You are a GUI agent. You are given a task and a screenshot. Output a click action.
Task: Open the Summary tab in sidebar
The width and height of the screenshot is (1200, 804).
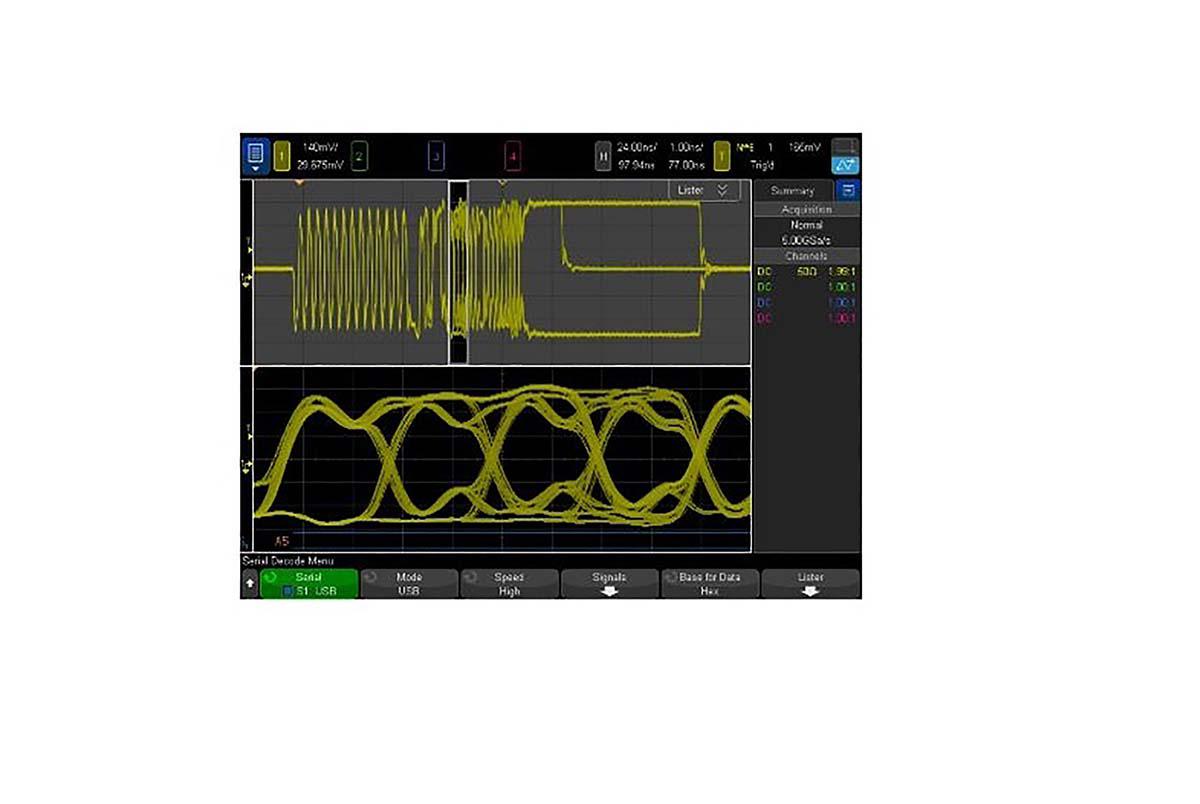pyautogui.click(x=793, y=190)
